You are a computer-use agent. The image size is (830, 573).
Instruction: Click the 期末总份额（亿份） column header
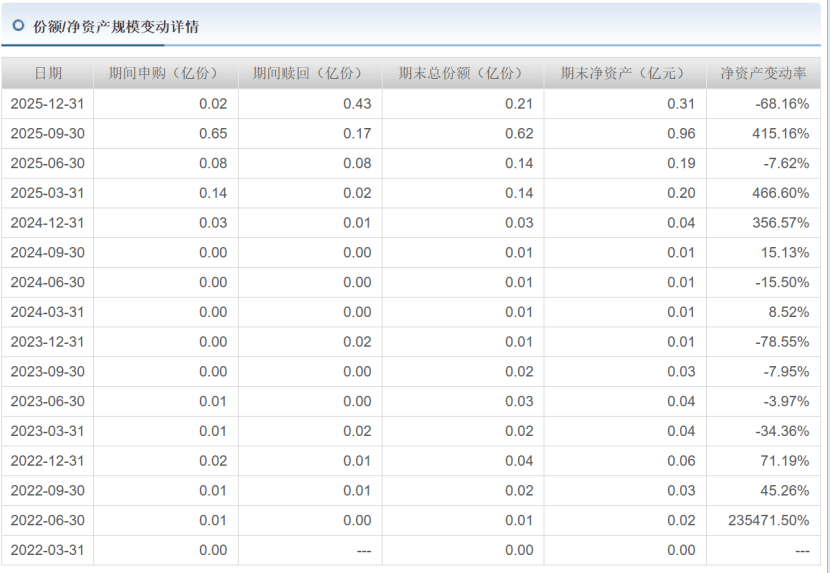coord(462,73)
